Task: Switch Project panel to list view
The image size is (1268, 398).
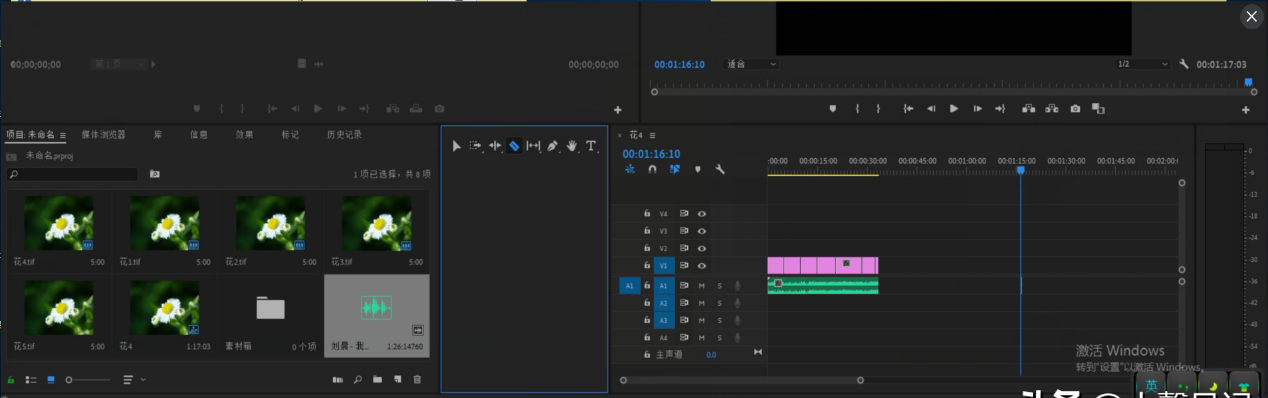Action: coord(31,380)
